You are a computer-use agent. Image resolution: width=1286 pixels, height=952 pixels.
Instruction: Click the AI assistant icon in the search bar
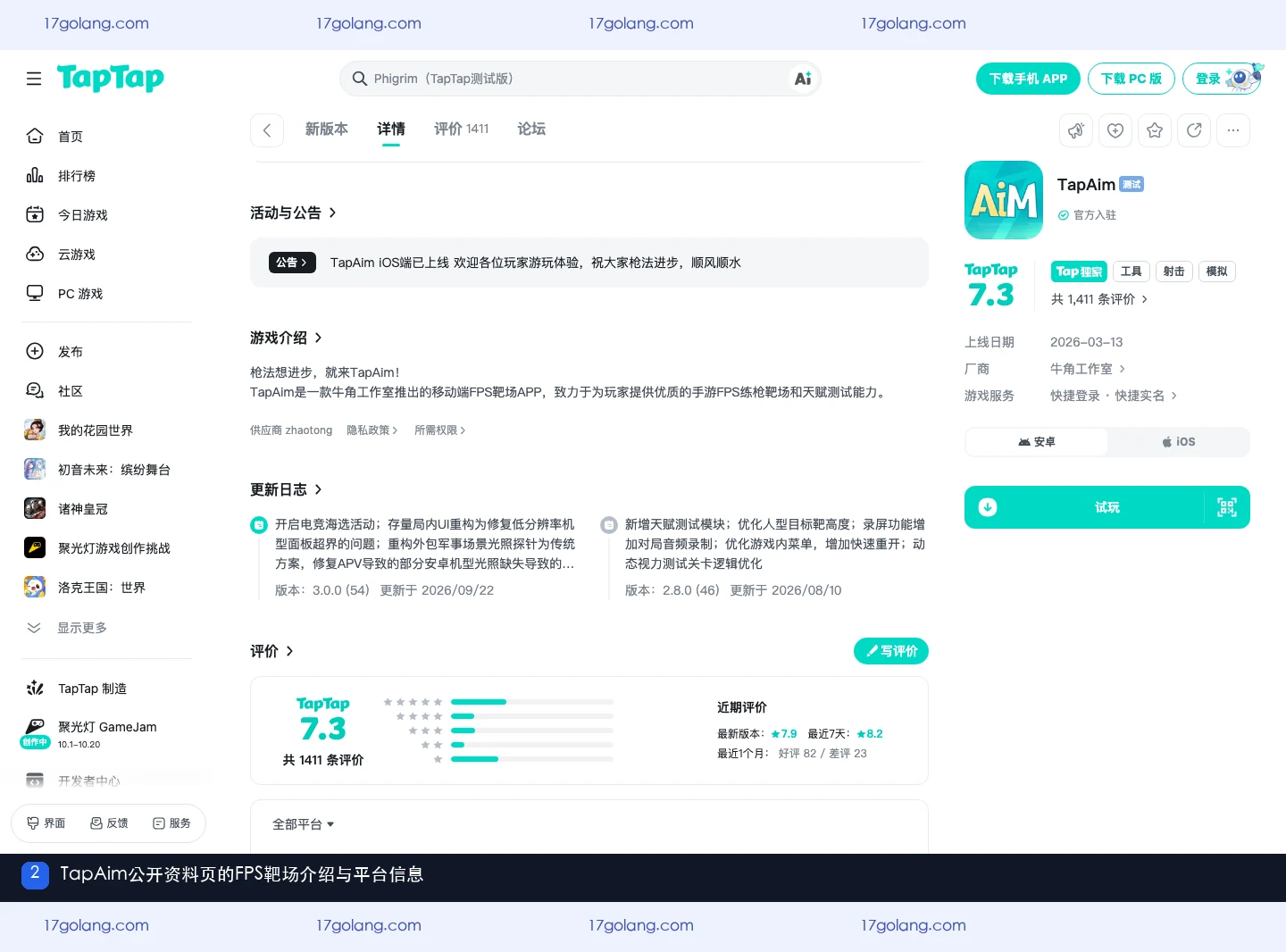[803, 79]
